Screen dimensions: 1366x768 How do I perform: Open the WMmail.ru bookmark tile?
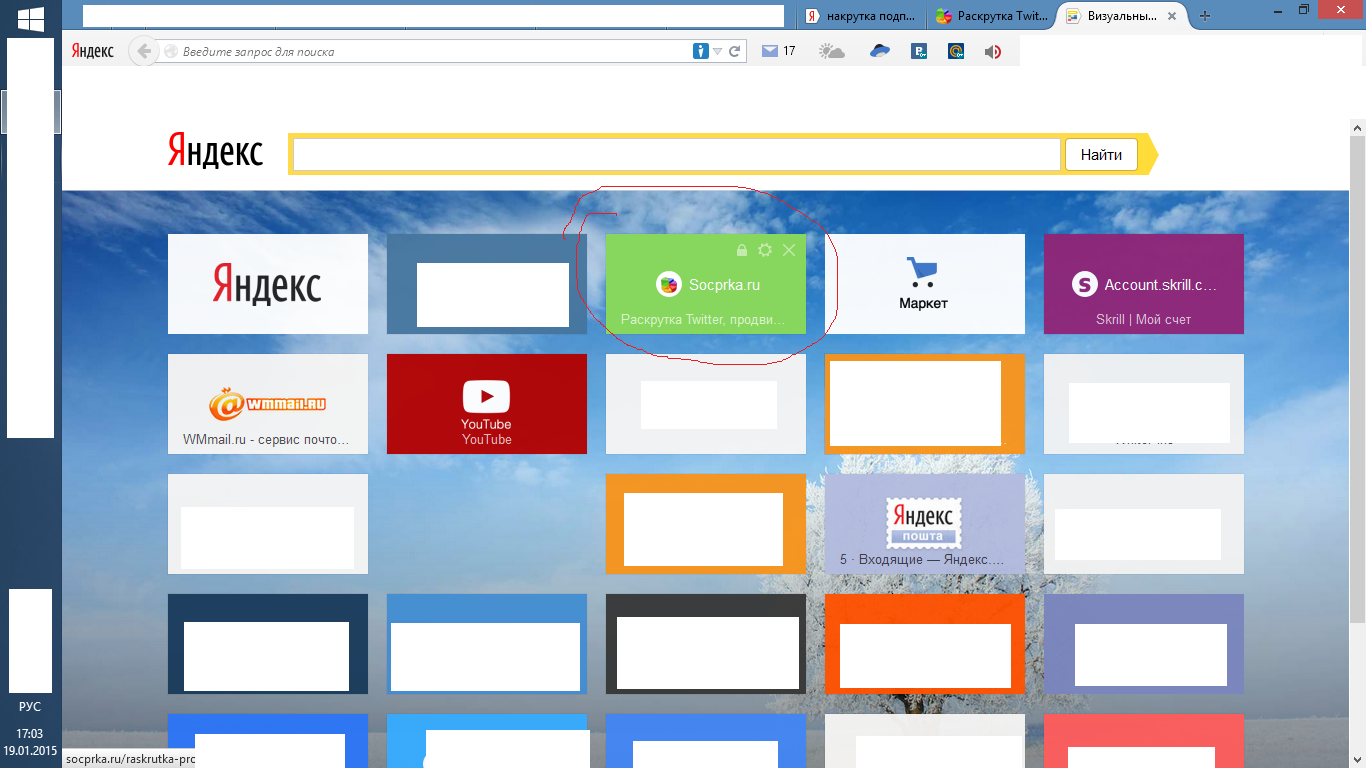point(268,404)
